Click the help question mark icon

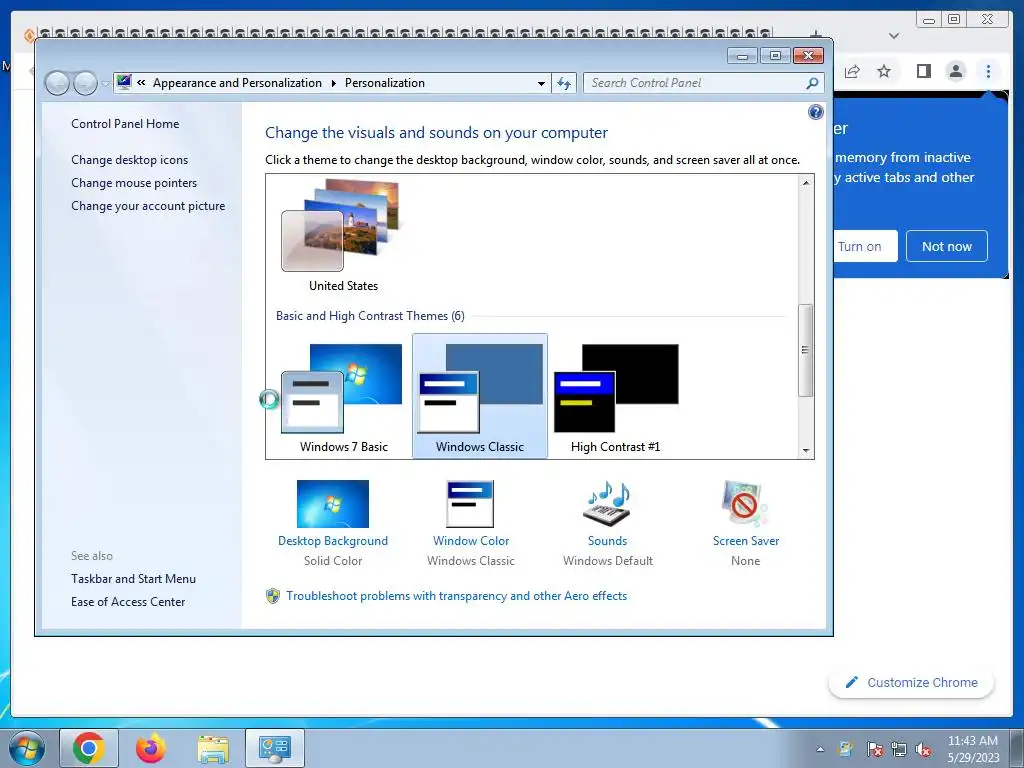815,112
